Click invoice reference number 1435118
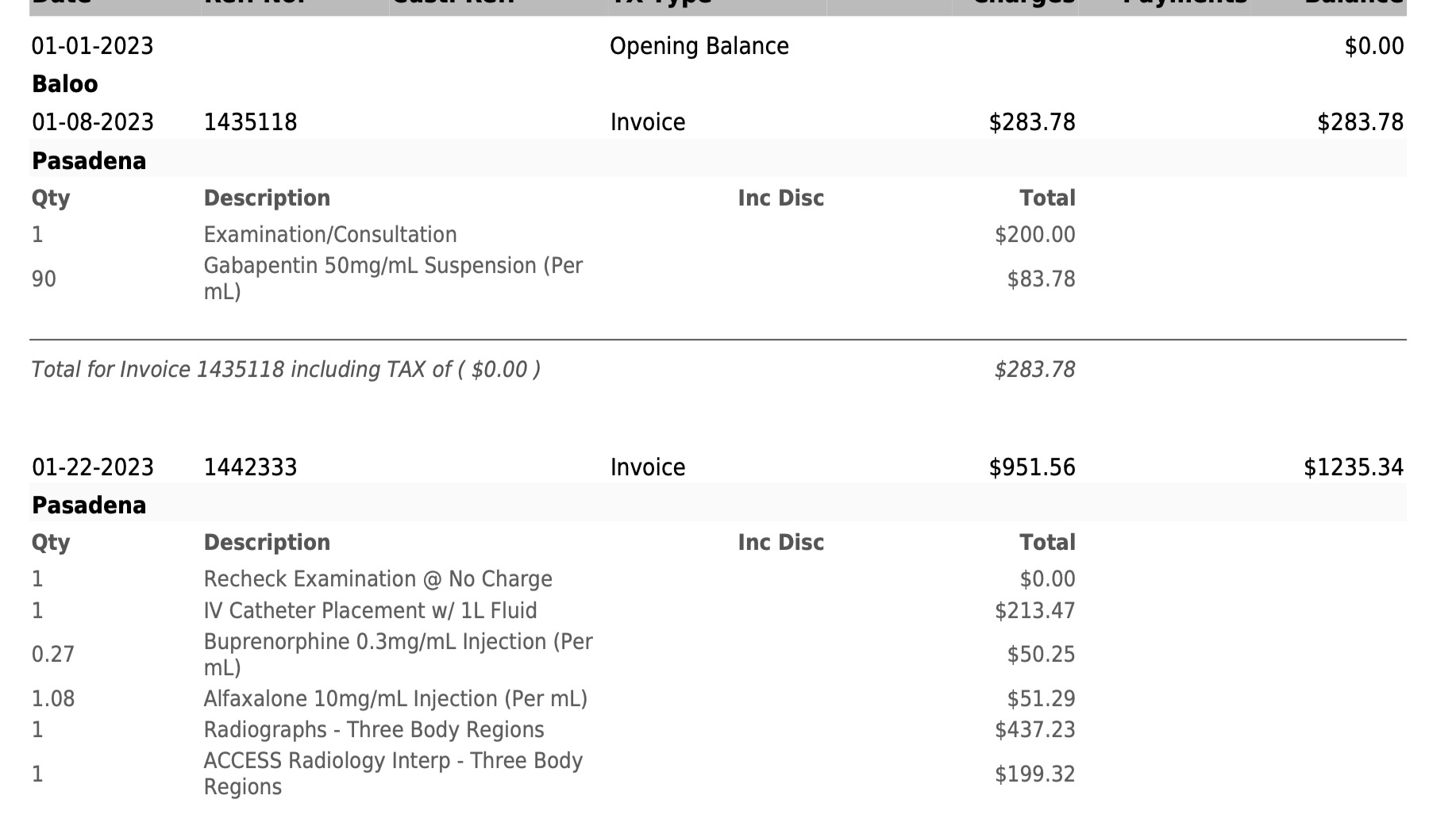The height and width of the screenshot is (822, 1456). point(250,122)
